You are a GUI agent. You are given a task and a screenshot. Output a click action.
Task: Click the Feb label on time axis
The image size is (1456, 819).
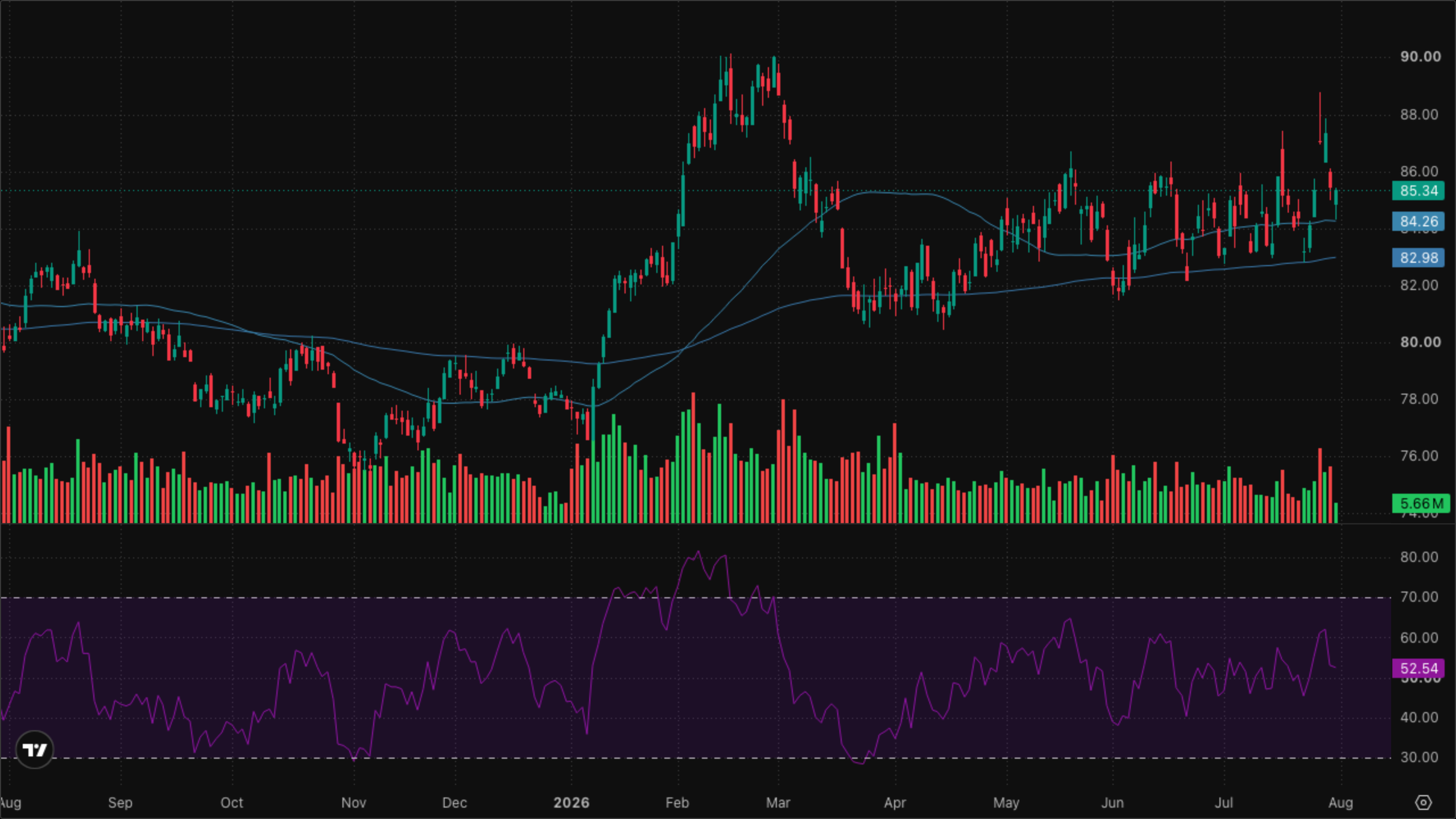(x=677, y=803)
